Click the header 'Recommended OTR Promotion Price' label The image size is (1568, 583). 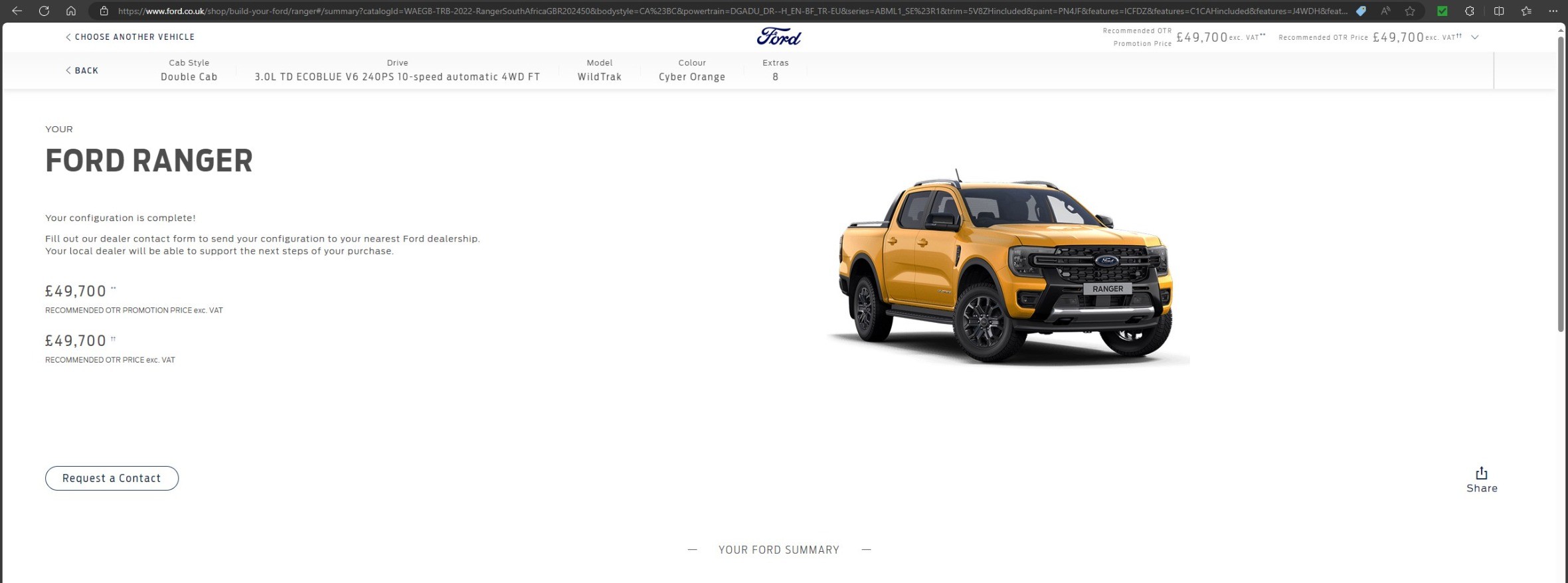tap(1137, 37)
